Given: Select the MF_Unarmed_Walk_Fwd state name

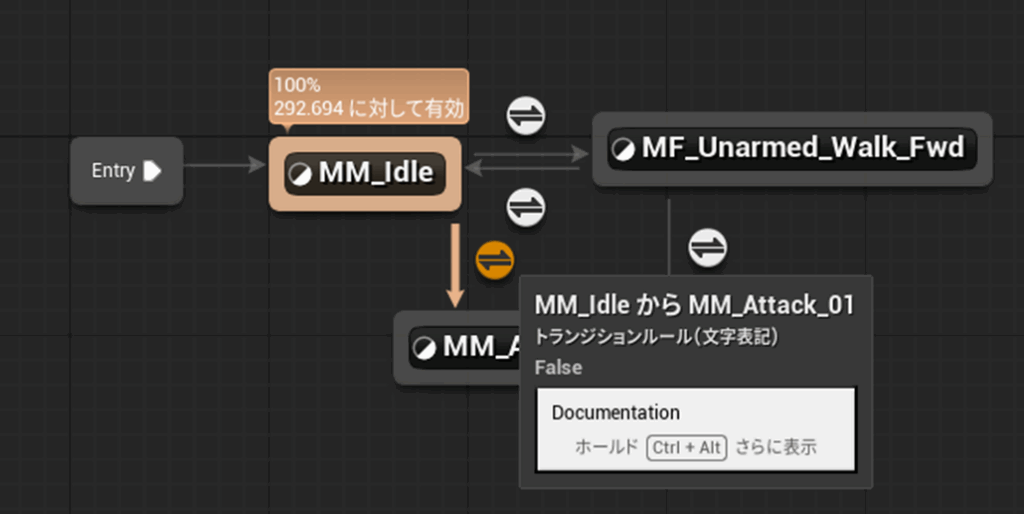Looking at the screenshot, I should pyautogui.click(x=803, y=149).
